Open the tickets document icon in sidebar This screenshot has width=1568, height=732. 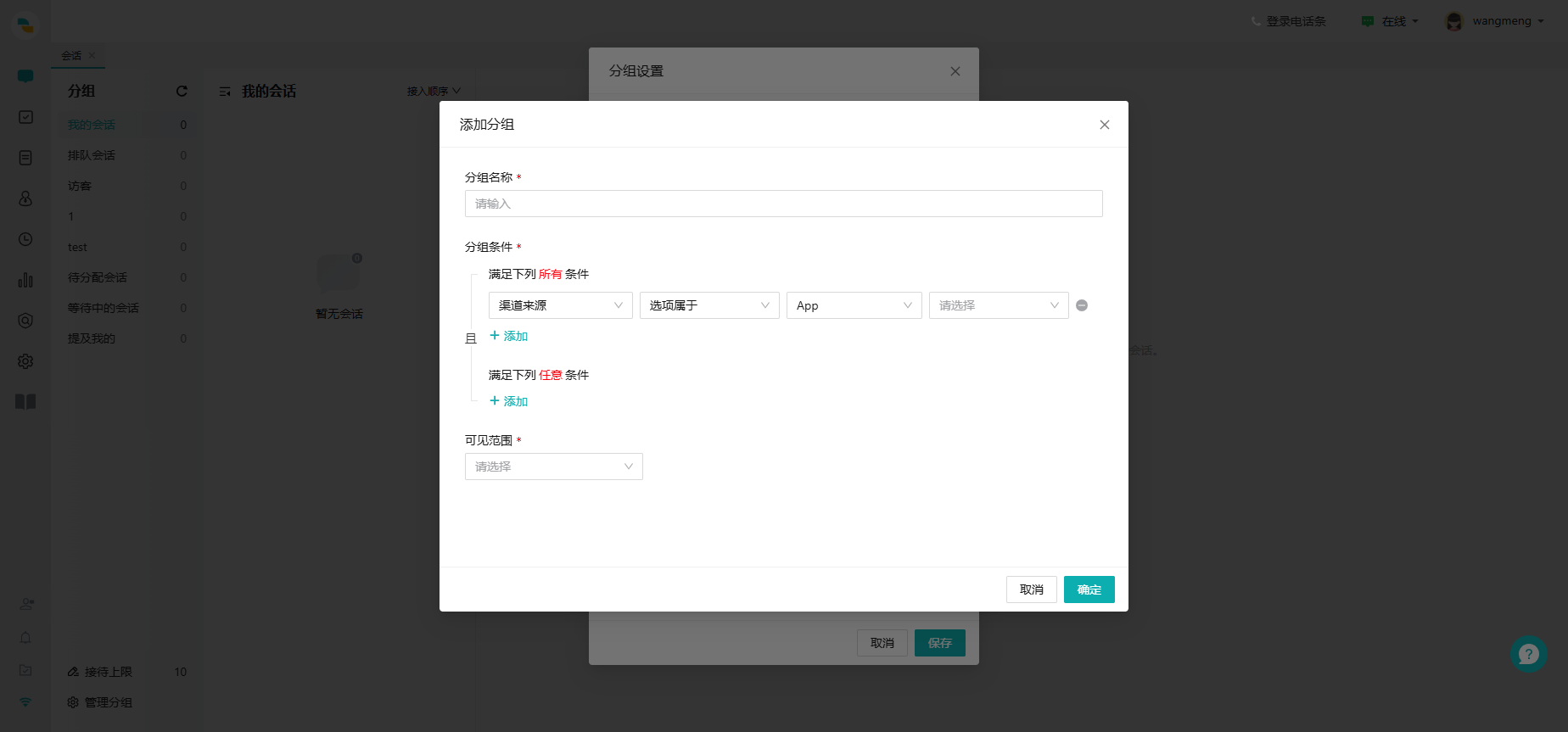25,158
